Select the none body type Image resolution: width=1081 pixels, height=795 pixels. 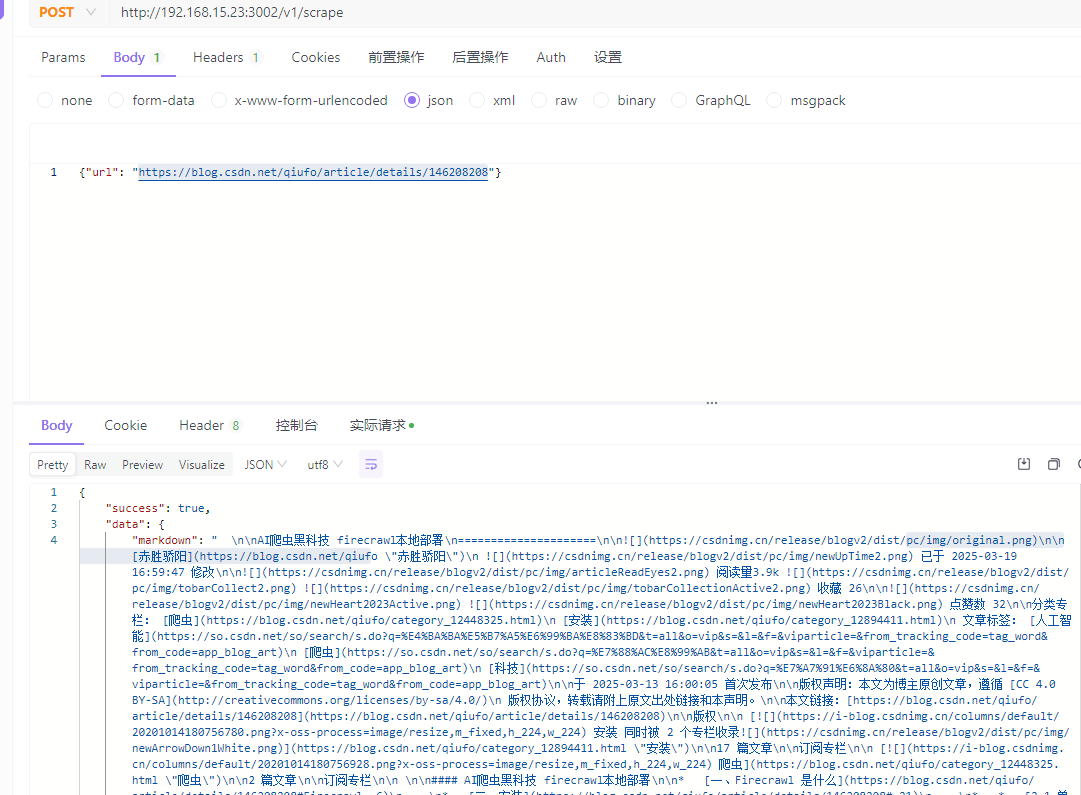click(x=65, y=101)
